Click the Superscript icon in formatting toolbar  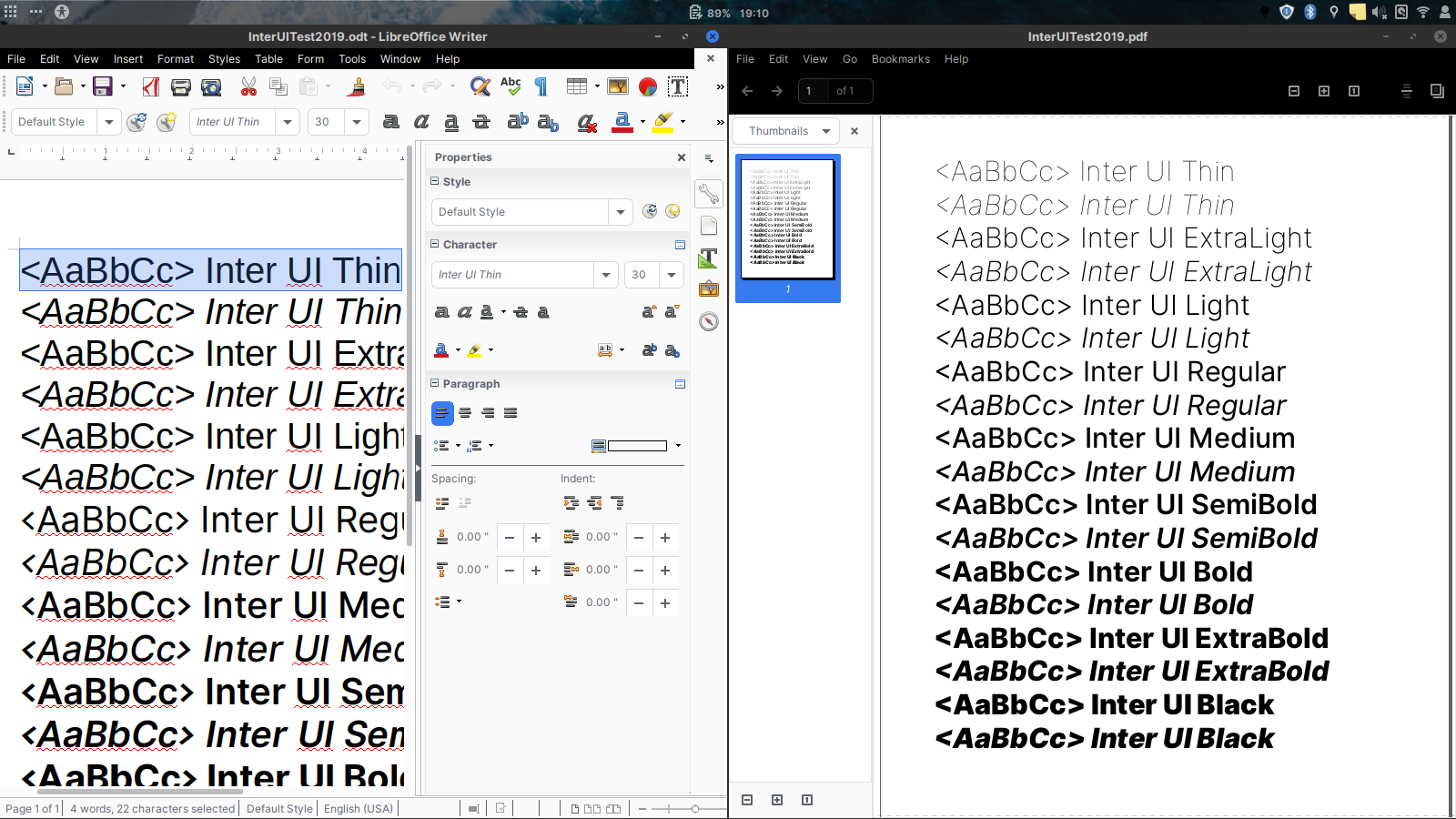click(518, 121)
